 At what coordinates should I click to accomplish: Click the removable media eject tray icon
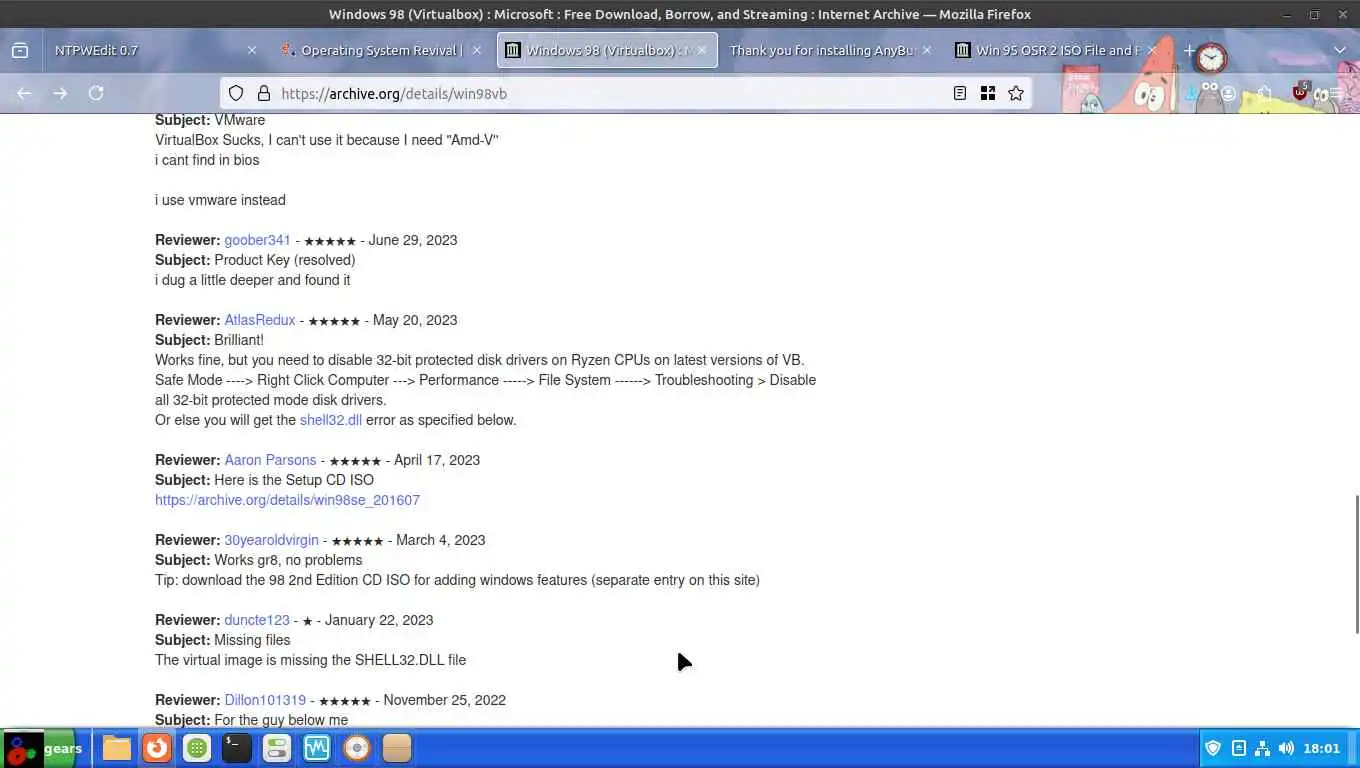click(1238, 748)
